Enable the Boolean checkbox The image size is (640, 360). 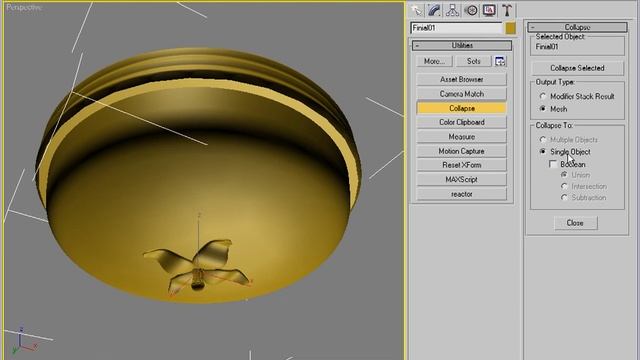[553, 164]
